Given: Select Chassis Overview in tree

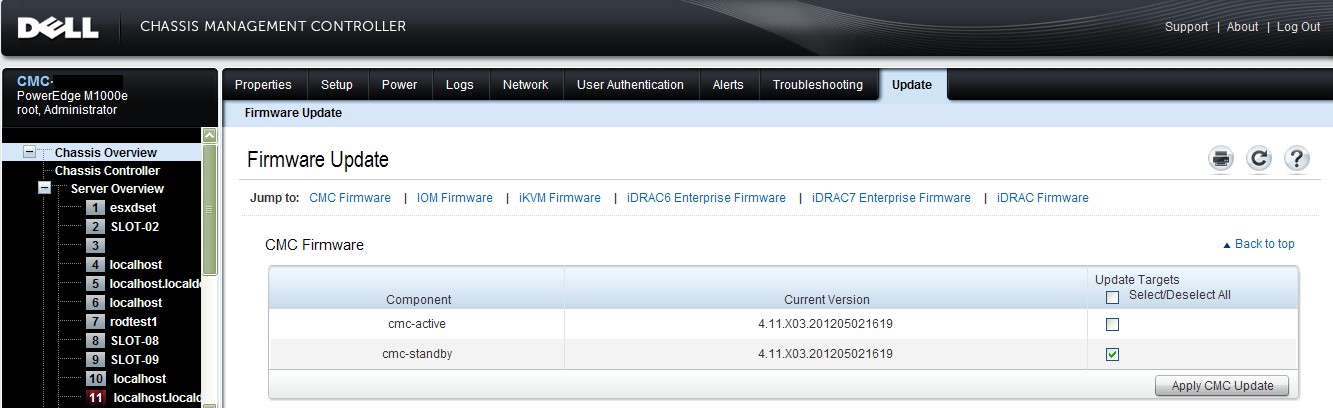Looking at the screenshot, I should tap(106, 153).
